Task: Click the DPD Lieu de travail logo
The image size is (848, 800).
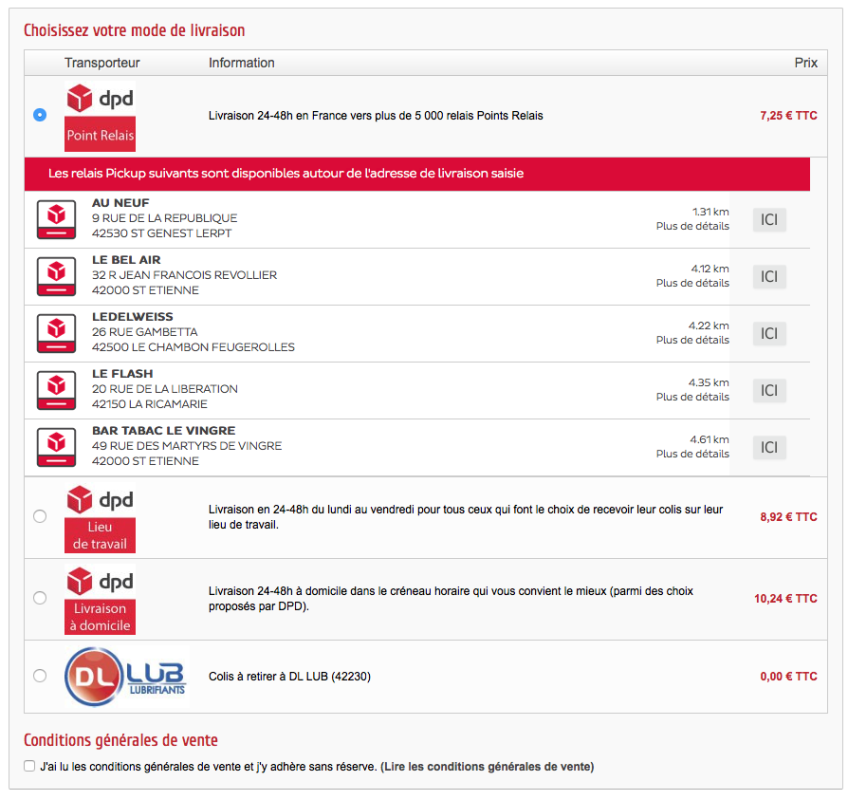Action: pyautogui.click(x=100, y=518)
